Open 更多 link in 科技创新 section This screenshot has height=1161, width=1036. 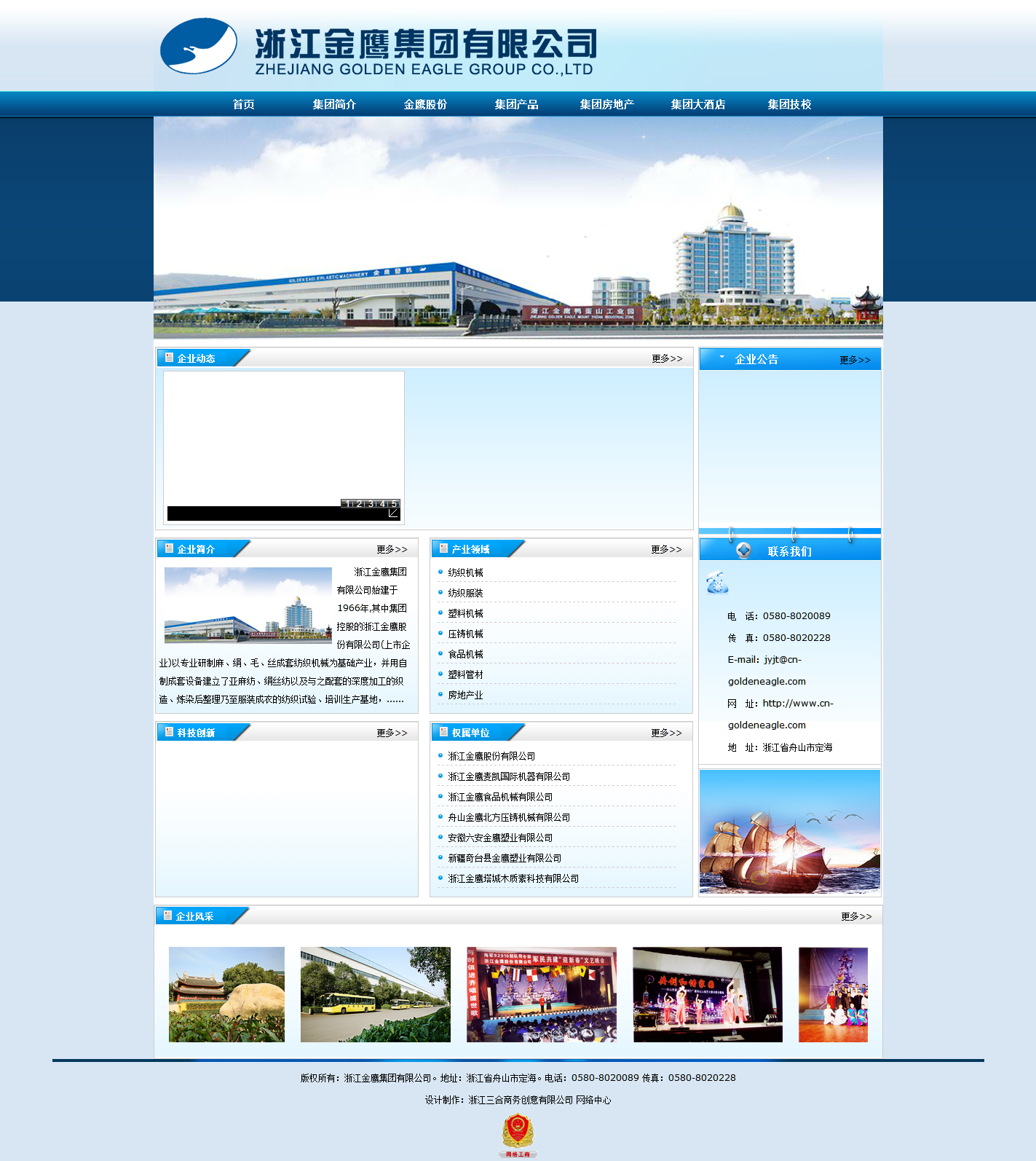click(392, 733)
